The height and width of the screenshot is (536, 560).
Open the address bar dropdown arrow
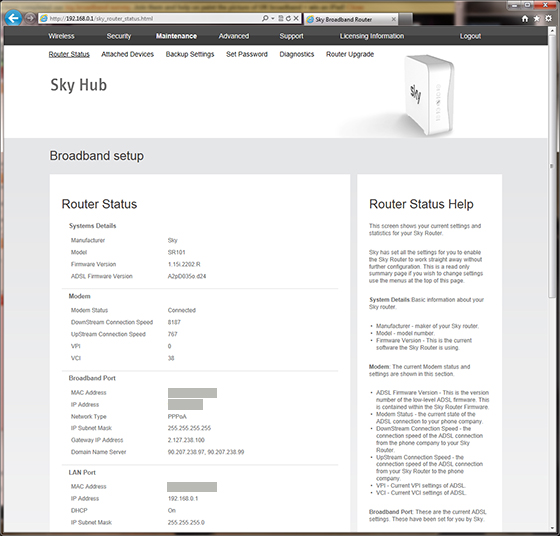point(272,18)
